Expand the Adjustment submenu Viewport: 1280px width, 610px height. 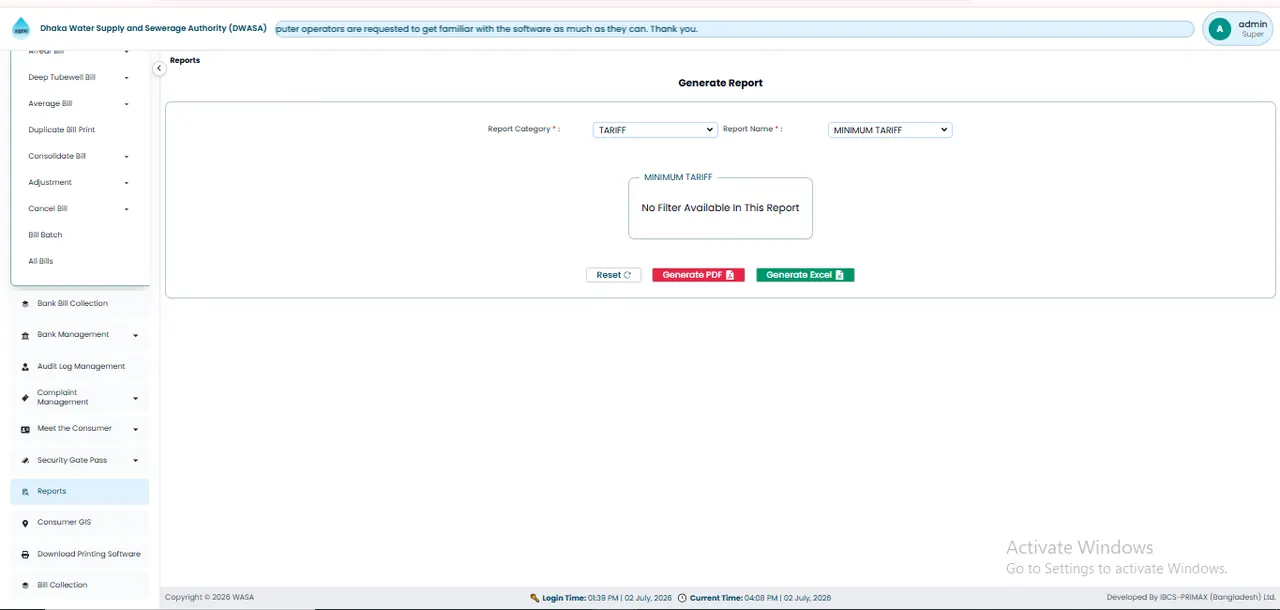click(127, 183)
